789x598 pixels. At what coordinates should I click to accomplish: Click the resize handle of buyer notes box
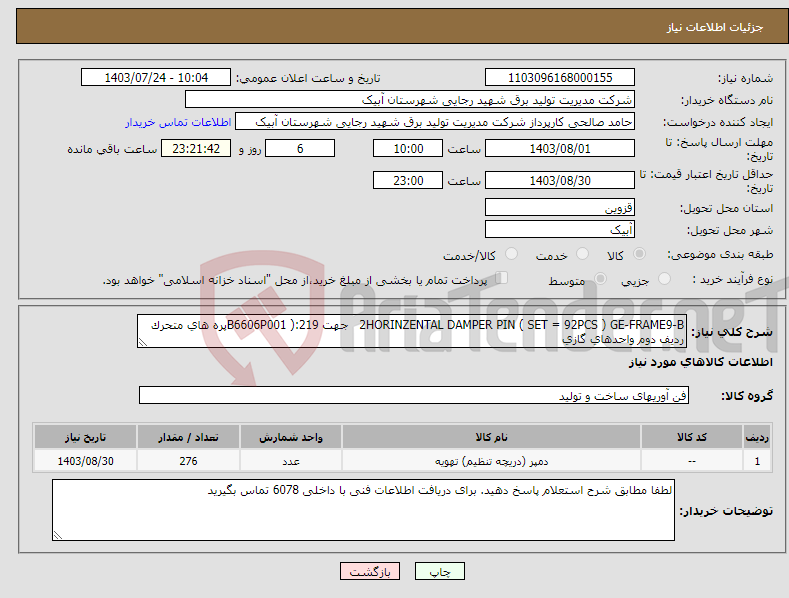58,535
